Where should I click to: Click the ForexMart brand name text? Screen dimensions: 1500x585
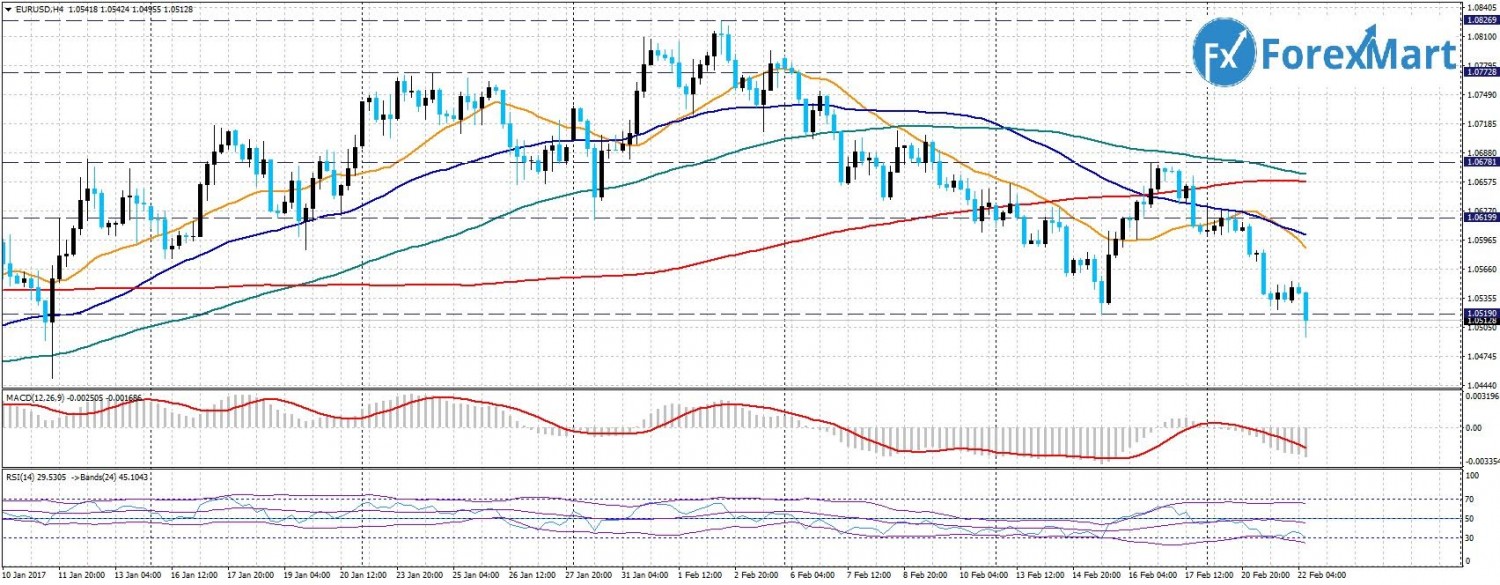tap(1358, 55)
